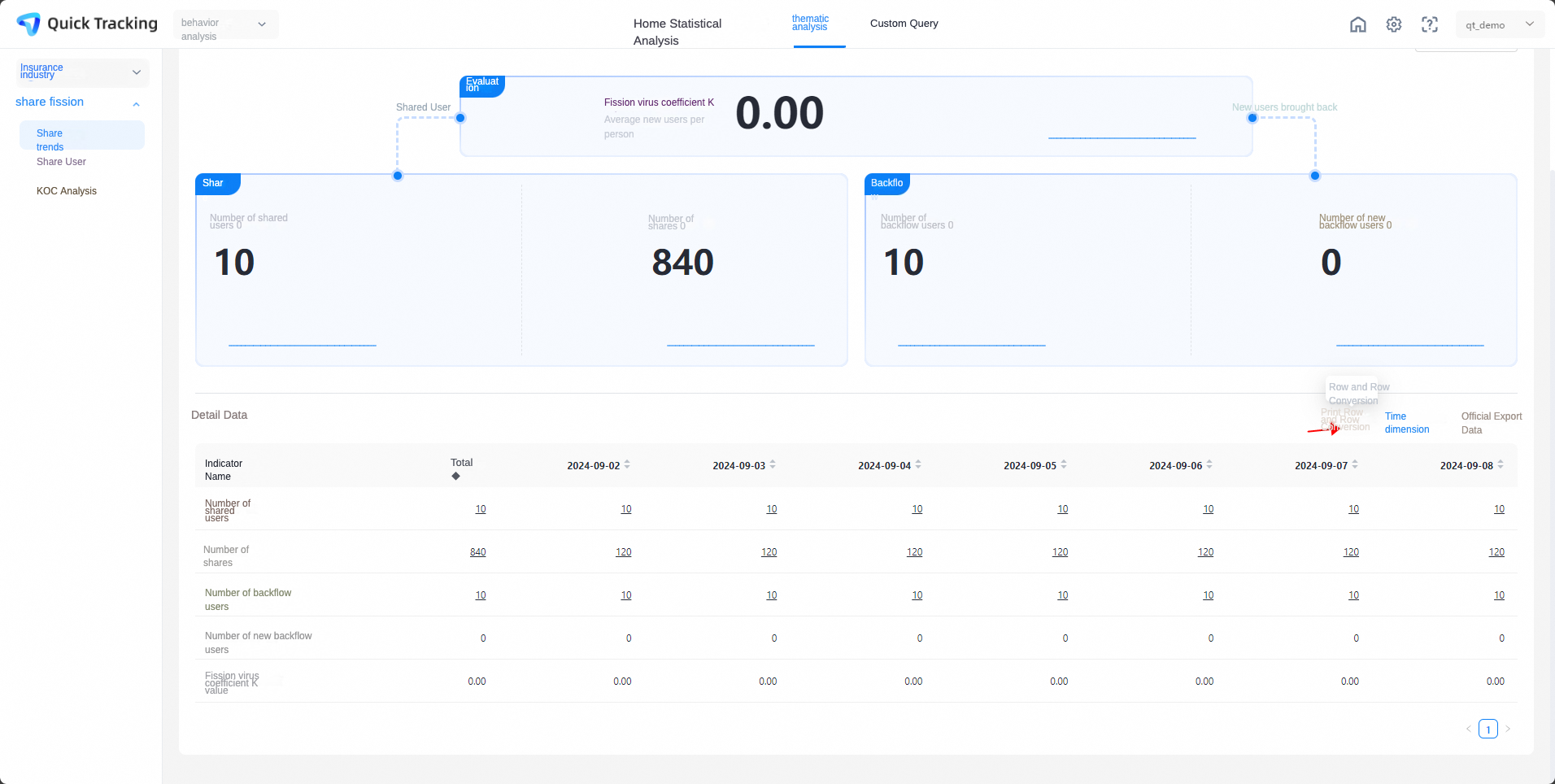Open the Insurance industry selector
The width and height of the screenshot is (1555, 784).
(82, 72)
